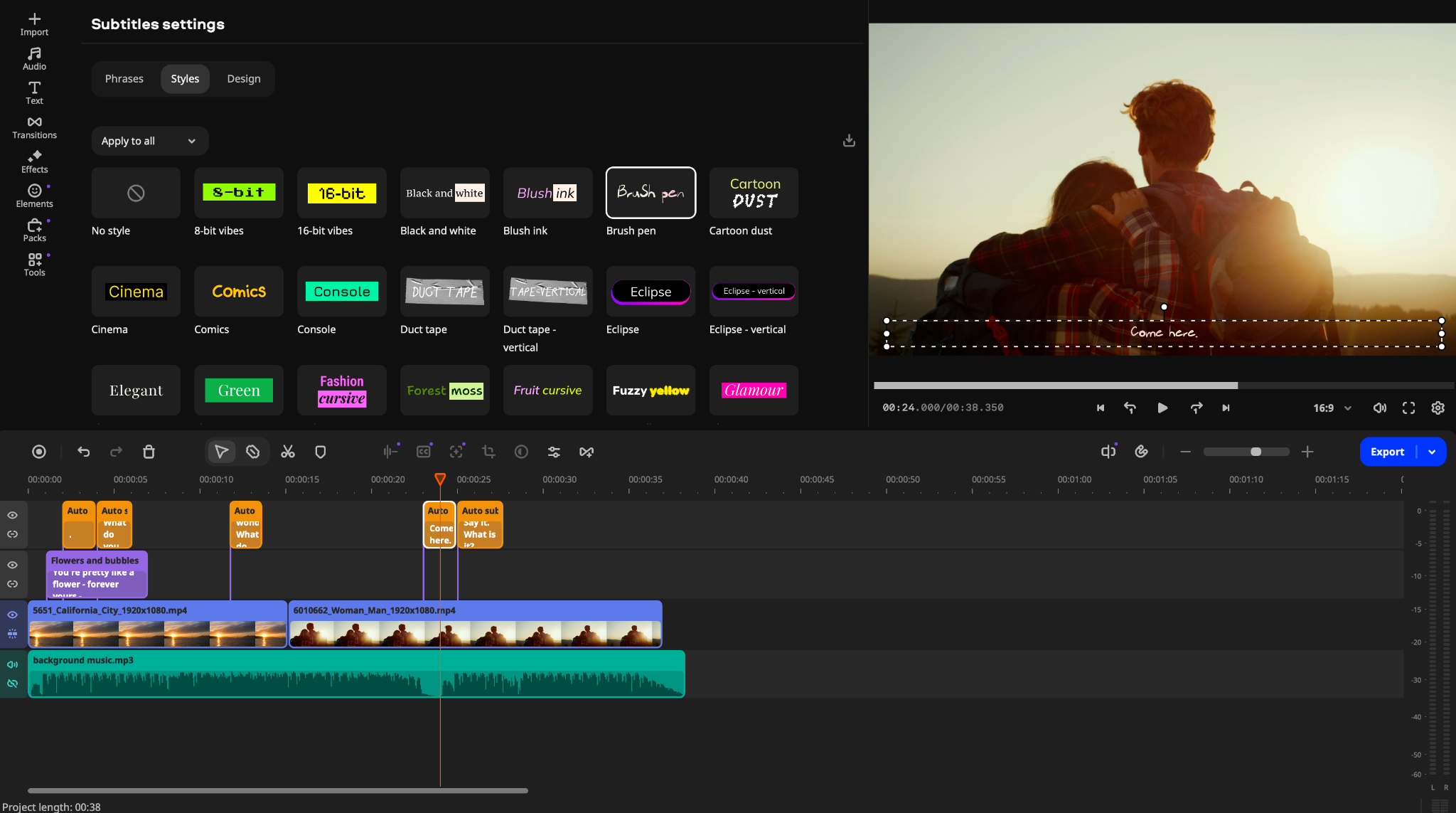Delete the selected clip with the trash icon
1456x813 pixels.
[149, 452]
